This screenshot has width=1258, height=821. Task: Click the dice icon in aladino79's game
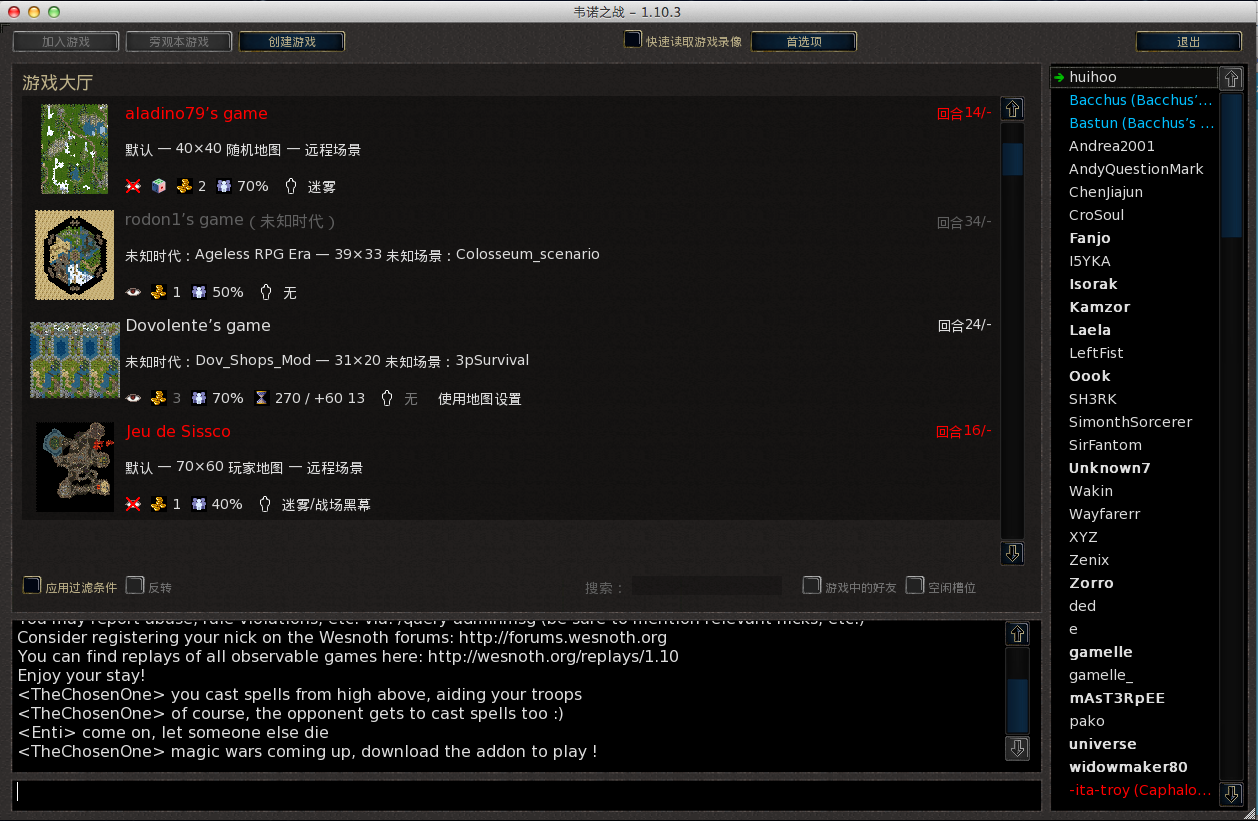pyautogui.click(x=158, y=186)
